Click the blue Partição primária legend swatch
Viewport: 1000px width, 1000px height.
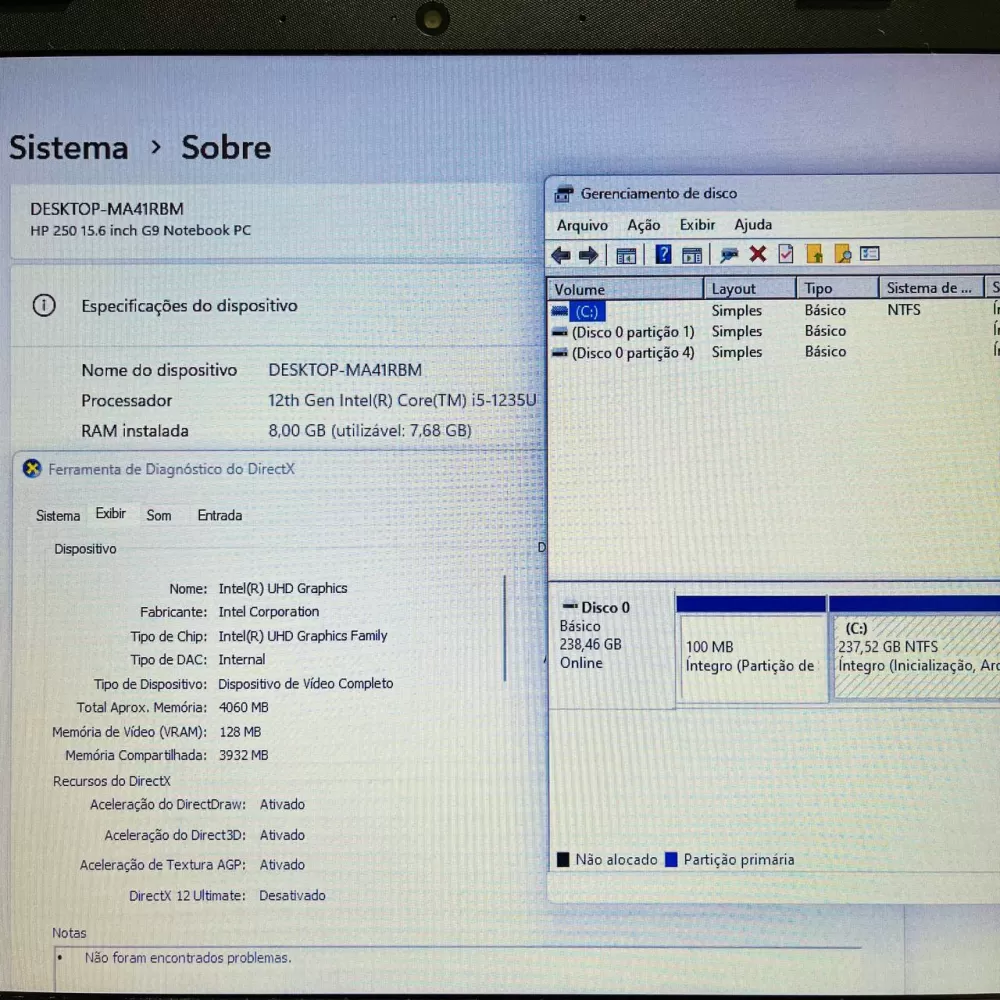pyautogui.click(x=671, y=860)
